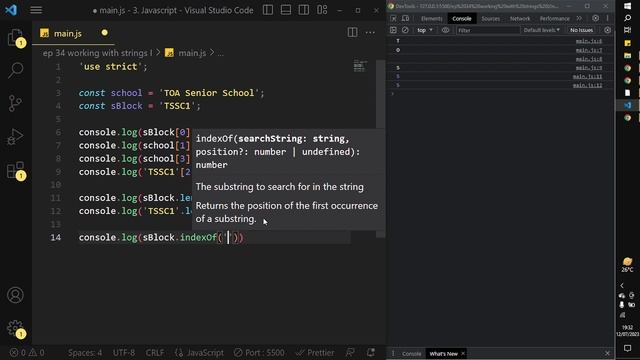
Task: Click the Prettier status bar item
Action: point(315,353)
